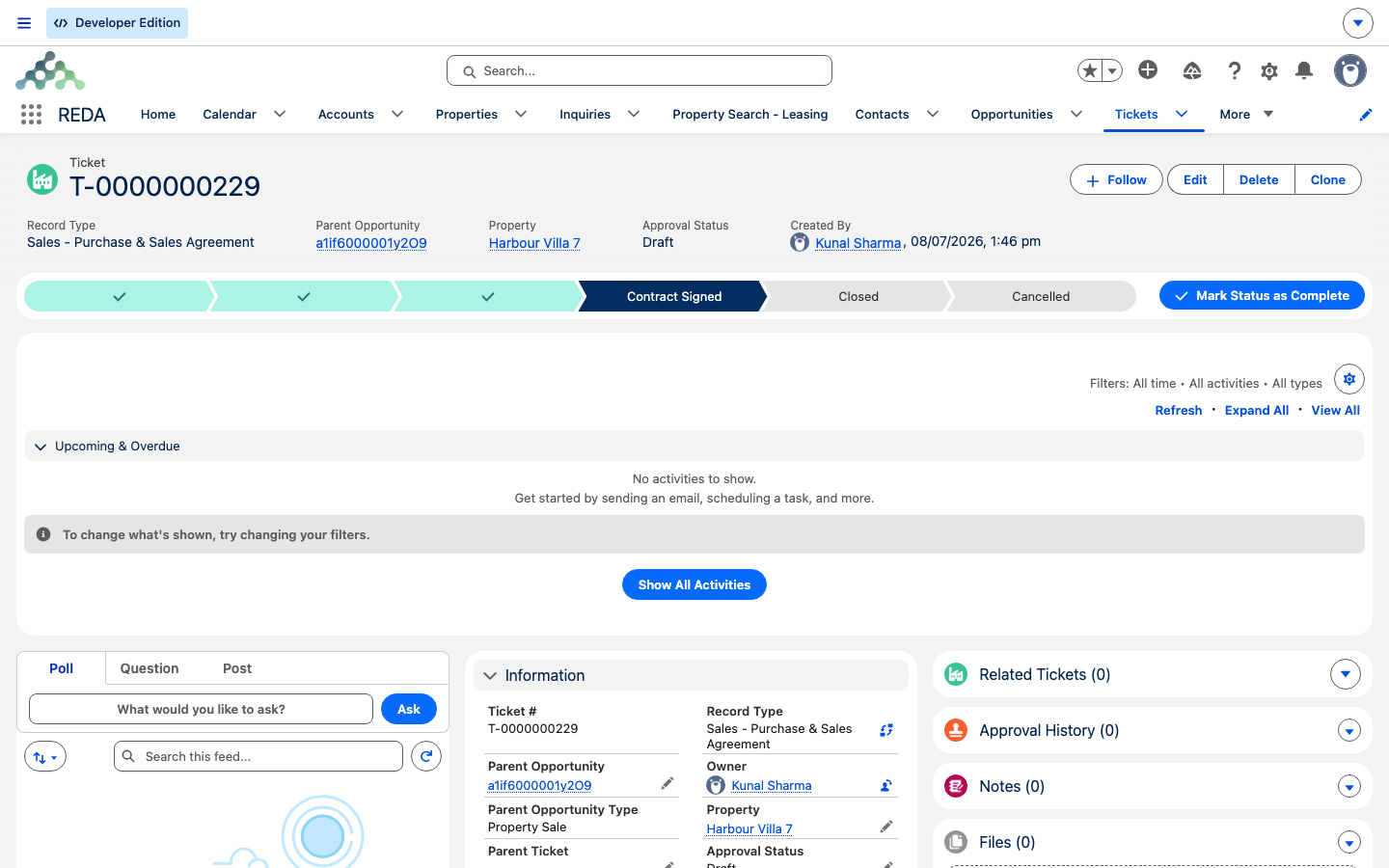1389x868 pixels.
Task: Click Show All Activities
Action: tap(694, 584)
